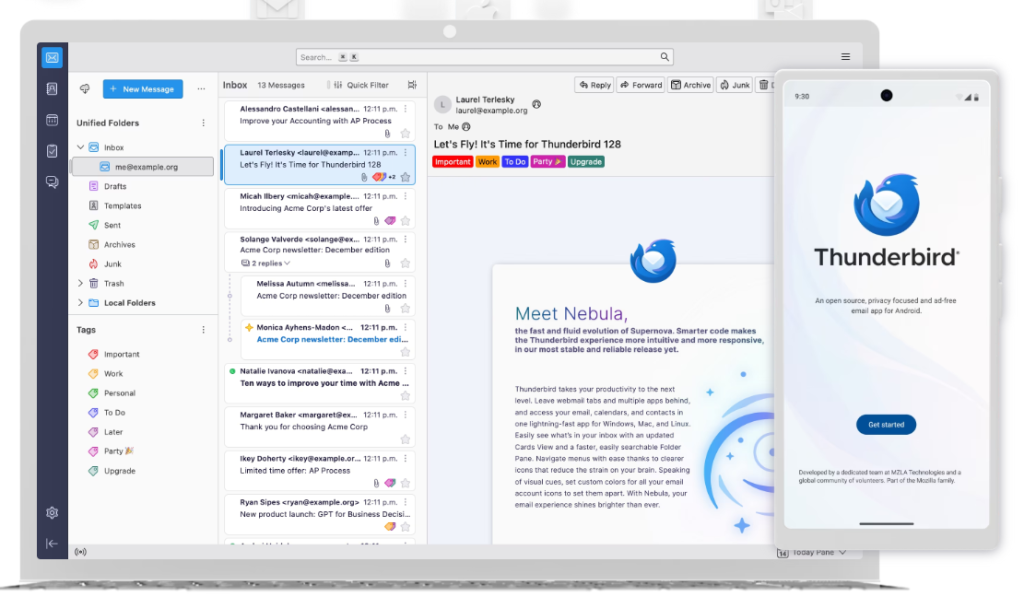Open Tags section options menu
The image size is (1024, 597).
204,330
